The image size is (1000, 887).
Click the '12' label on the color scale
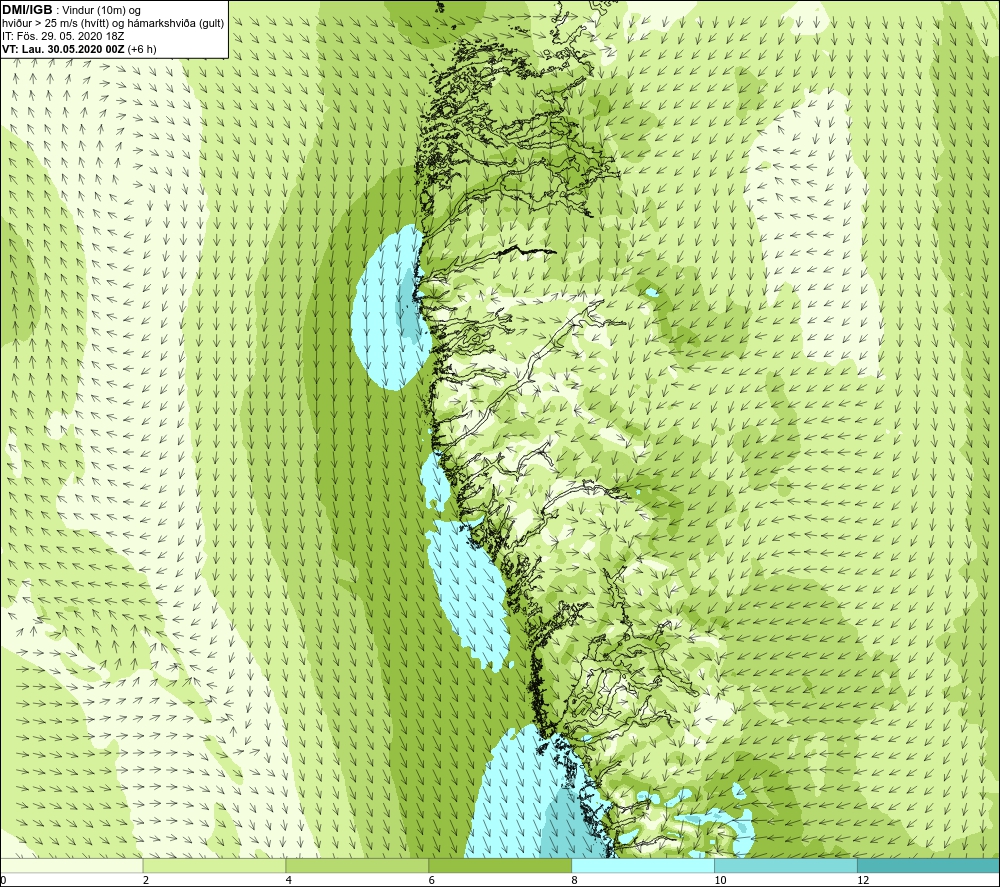863,881
